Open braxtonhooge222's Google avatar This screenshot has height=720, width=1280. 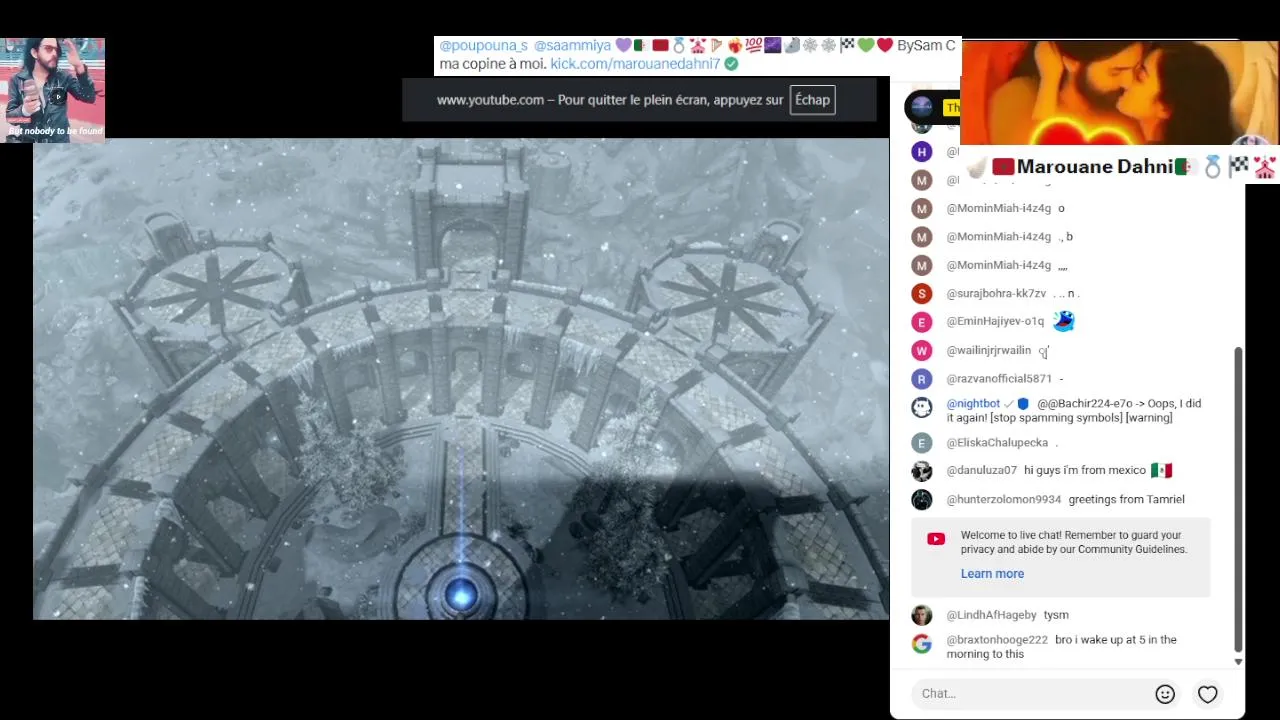click(x=922, y=644)
